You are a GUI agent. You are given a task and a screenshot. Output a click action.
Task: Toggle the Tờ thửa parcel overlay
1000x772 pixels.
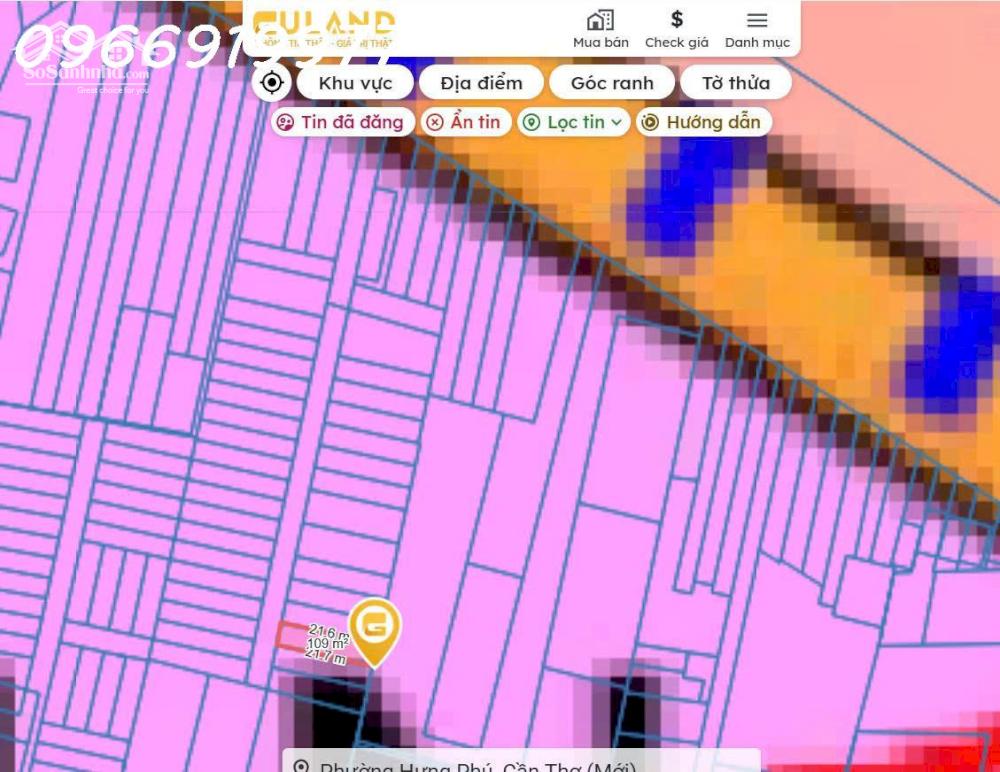[735, 83]
